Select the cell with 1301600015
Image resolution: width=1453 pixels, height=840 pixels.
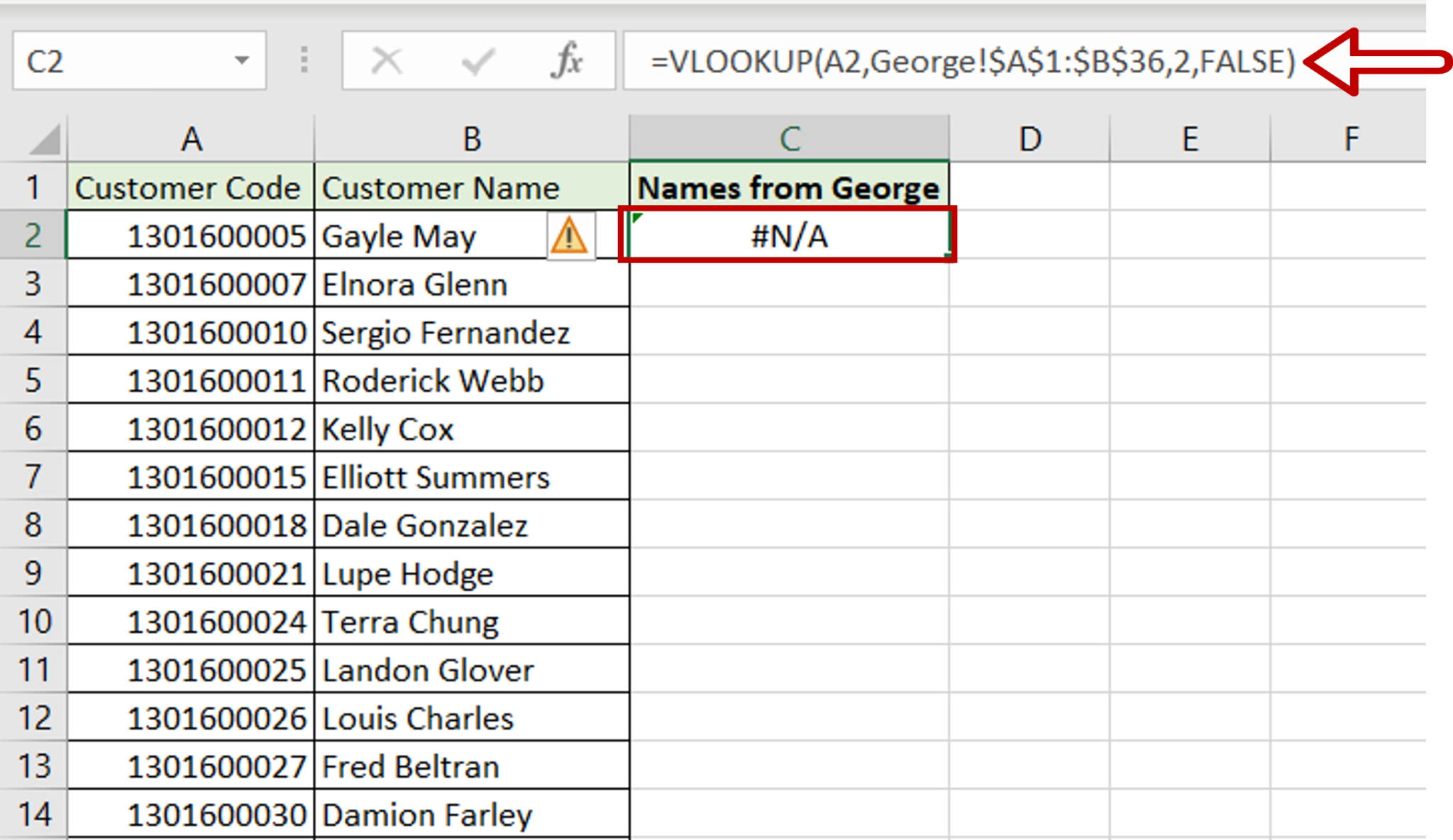coord(191,477)
